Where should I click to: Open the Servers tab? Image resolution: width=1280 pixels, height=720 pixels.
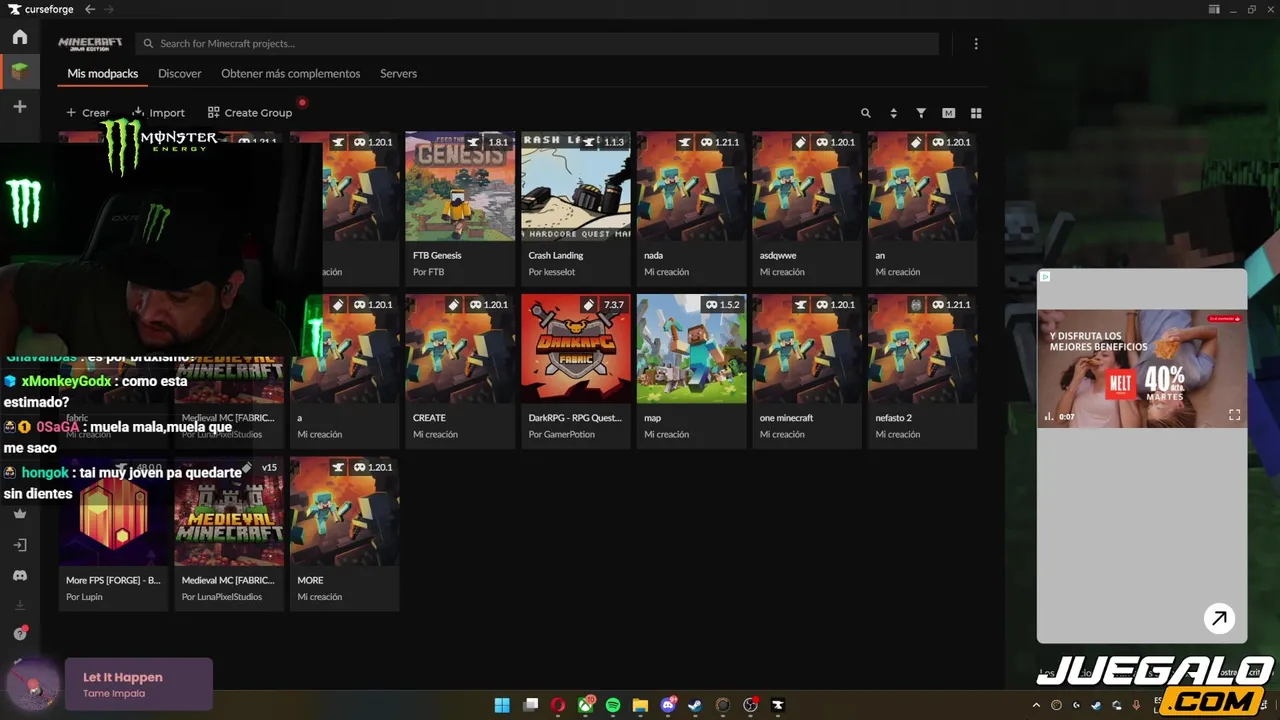(398, 74)
